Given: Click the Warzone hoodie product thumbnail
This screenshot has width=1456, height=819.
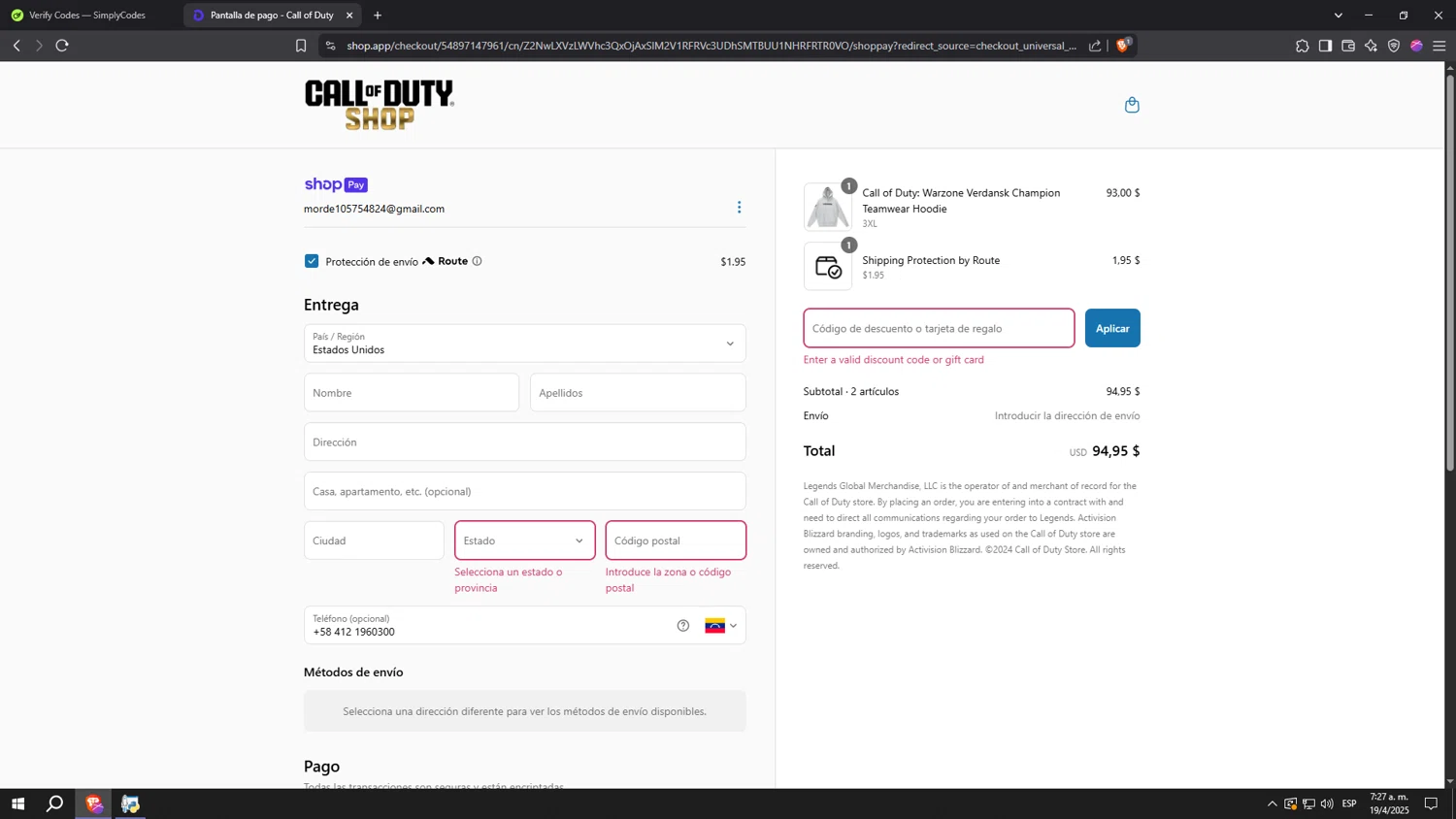Looking at the screenshot, I should coord(828,207).
